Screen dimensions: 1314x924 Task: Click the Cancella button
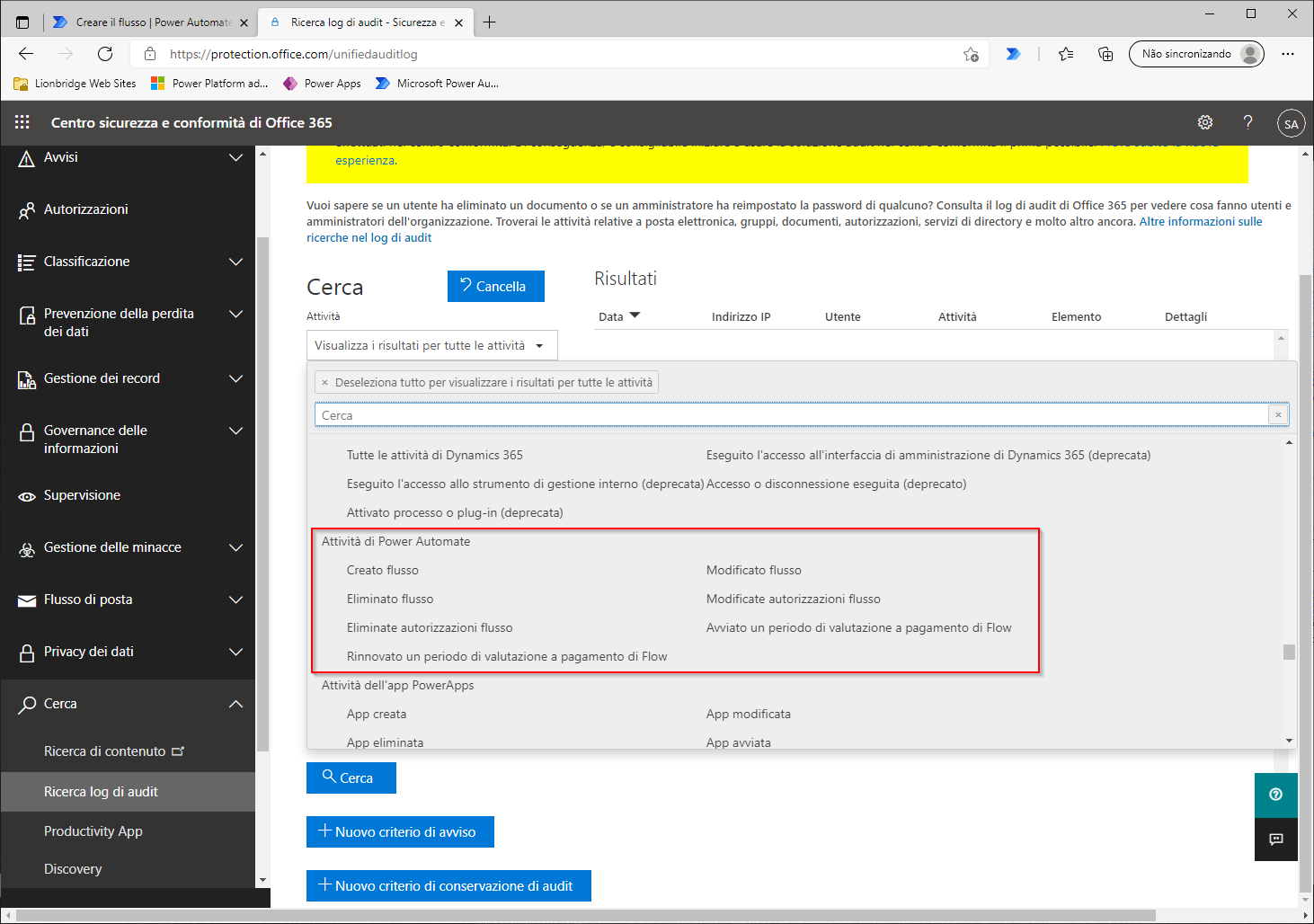(x=496, y=286)
